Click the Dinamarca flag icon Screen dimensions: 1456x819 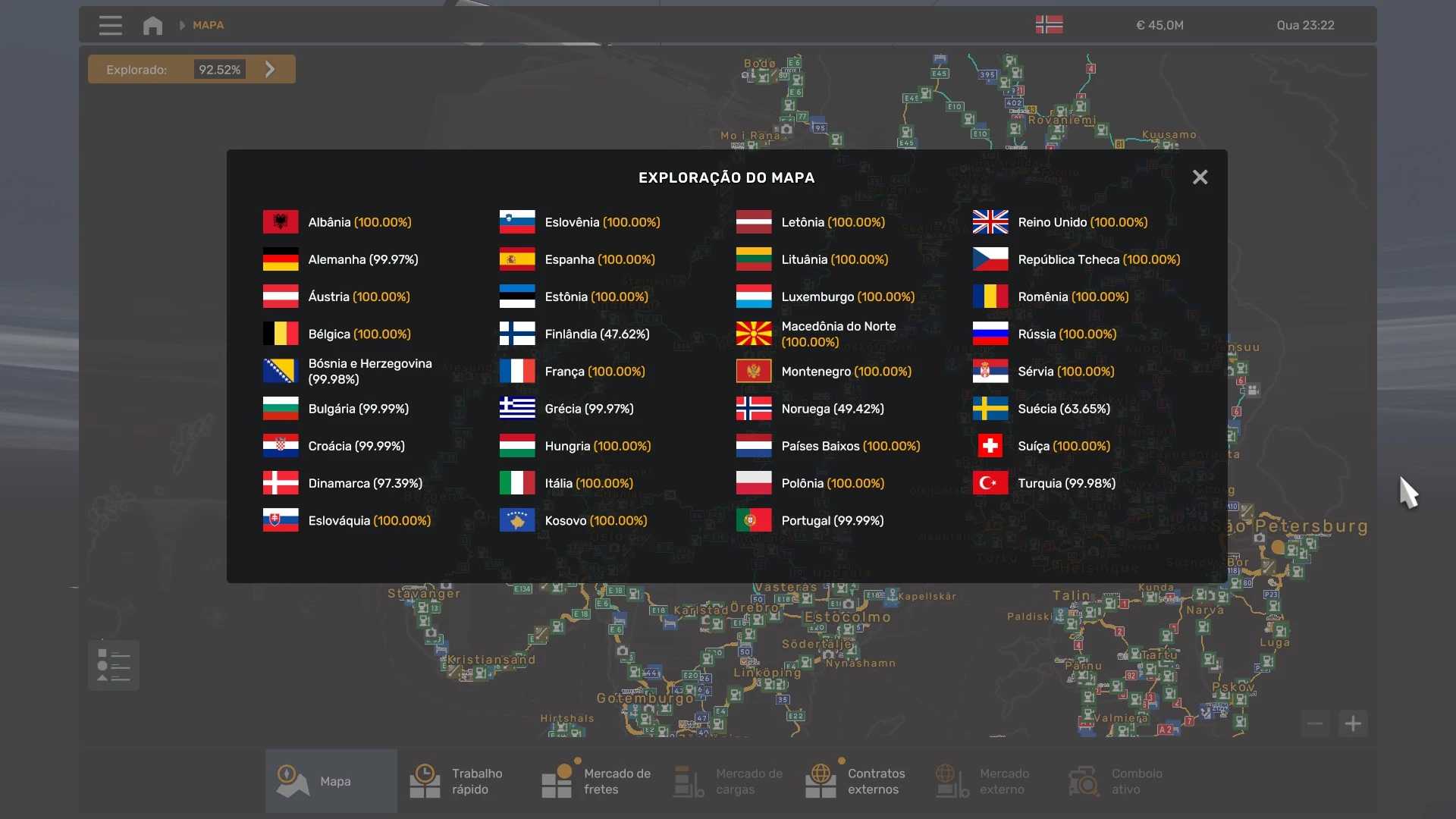(x=281, y=483)
